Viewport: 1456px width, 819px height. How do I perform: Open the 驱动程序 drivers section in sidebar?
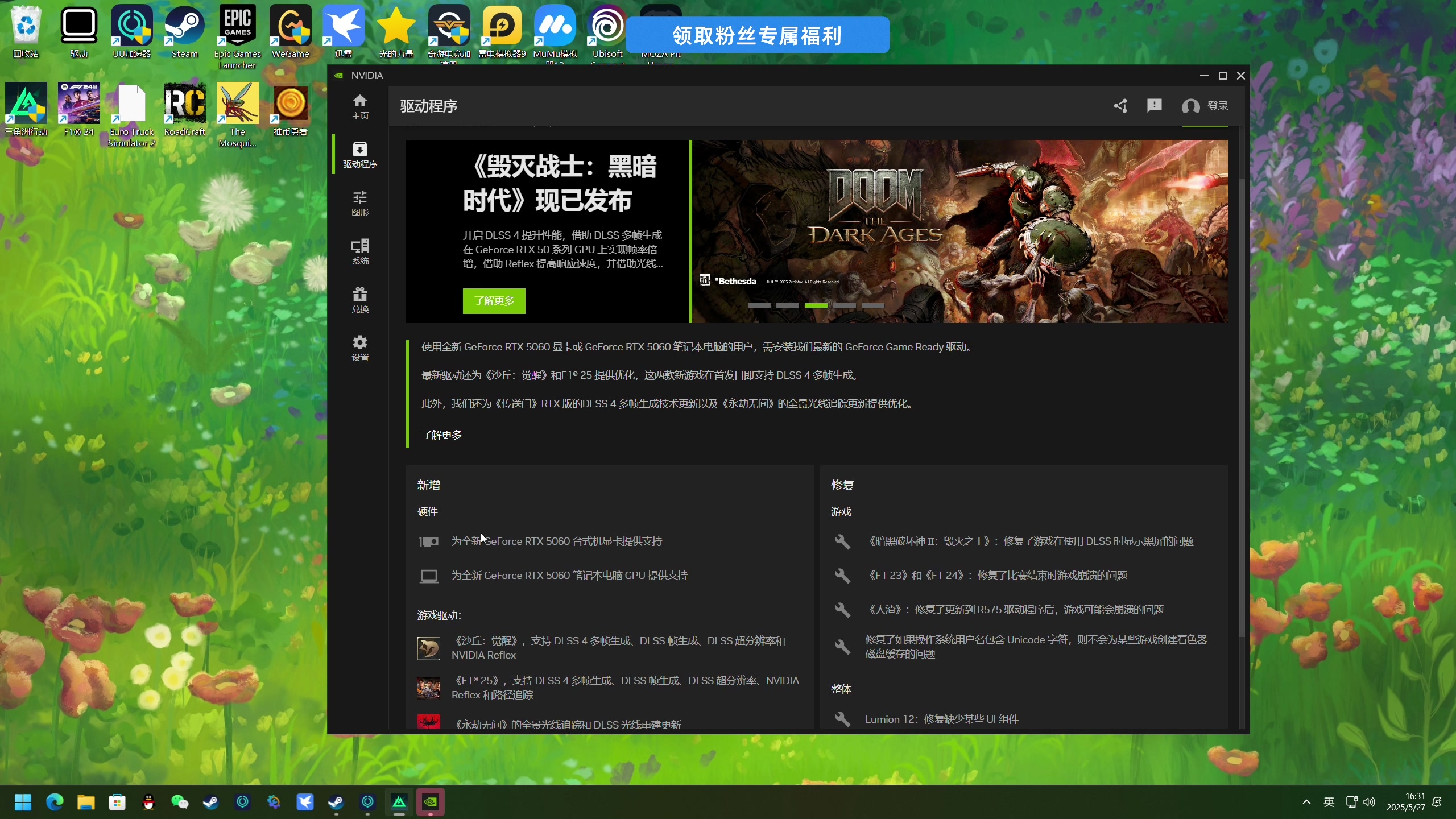click(x=359, y=155)
